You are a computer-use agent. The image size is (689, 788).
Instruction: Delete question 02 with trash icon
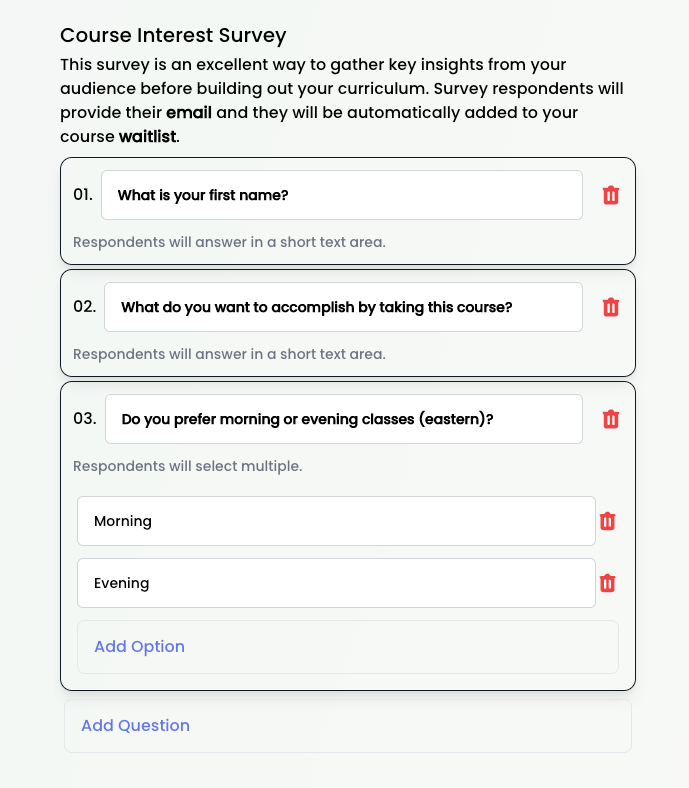point(611,307)
